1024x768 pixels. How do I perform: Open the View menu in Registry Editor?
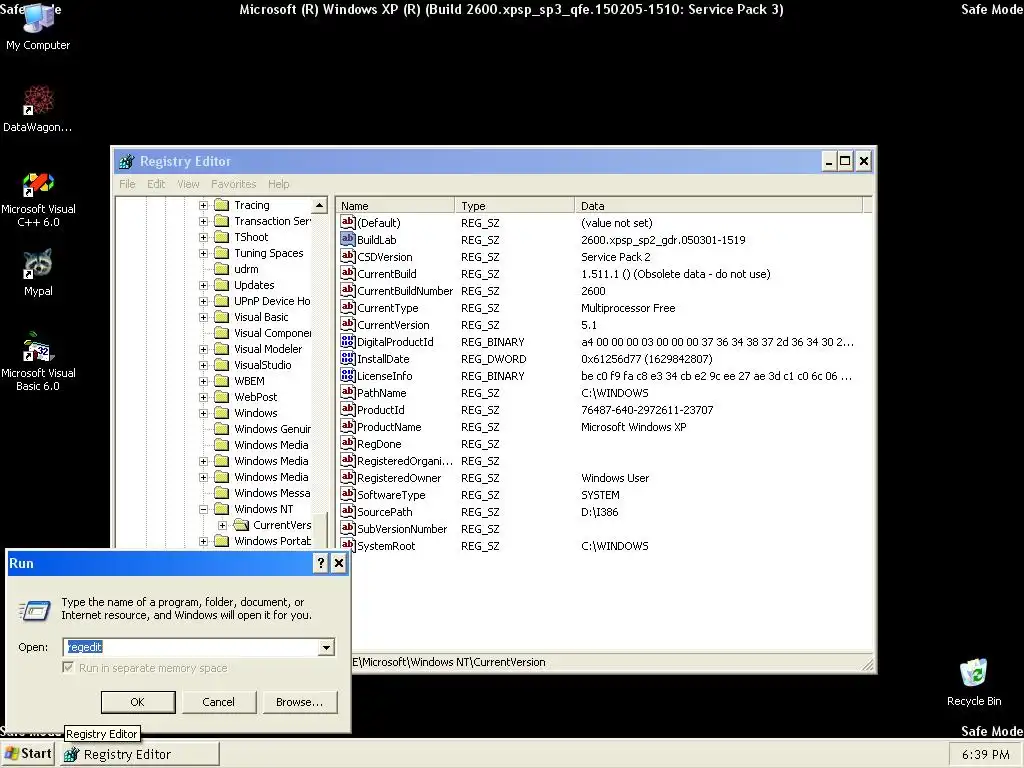tap(188, 184)
